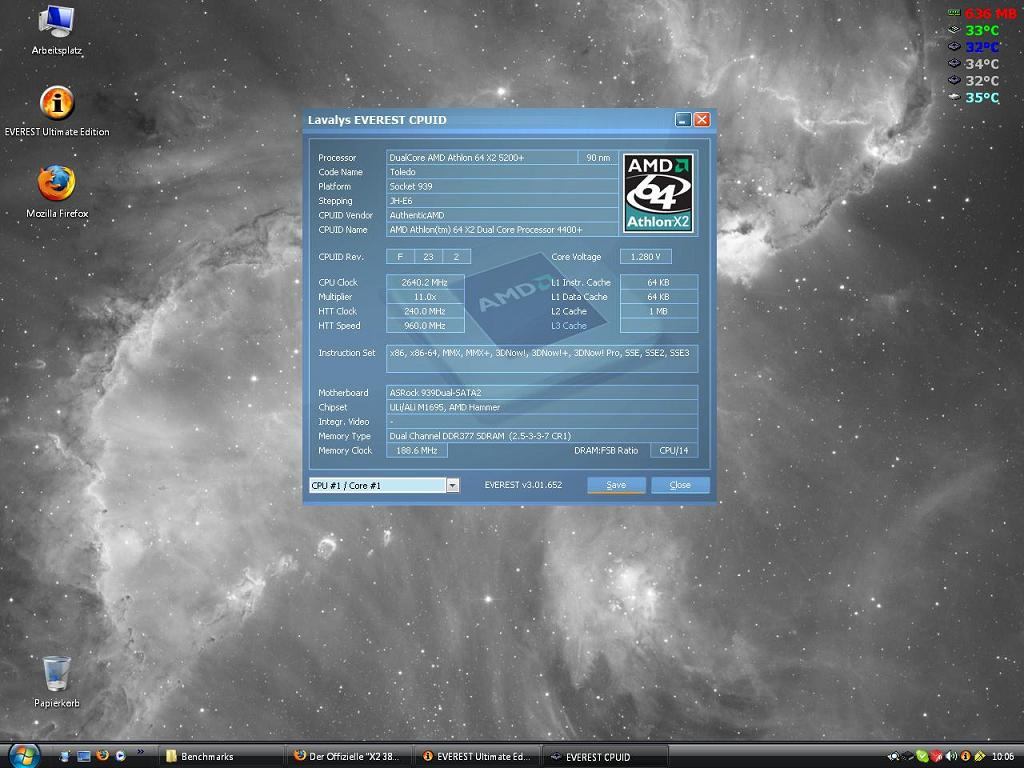Switch to EVEREST Ultimate Ed... taskbar item

pyautogui.click(x=477, y=756)
